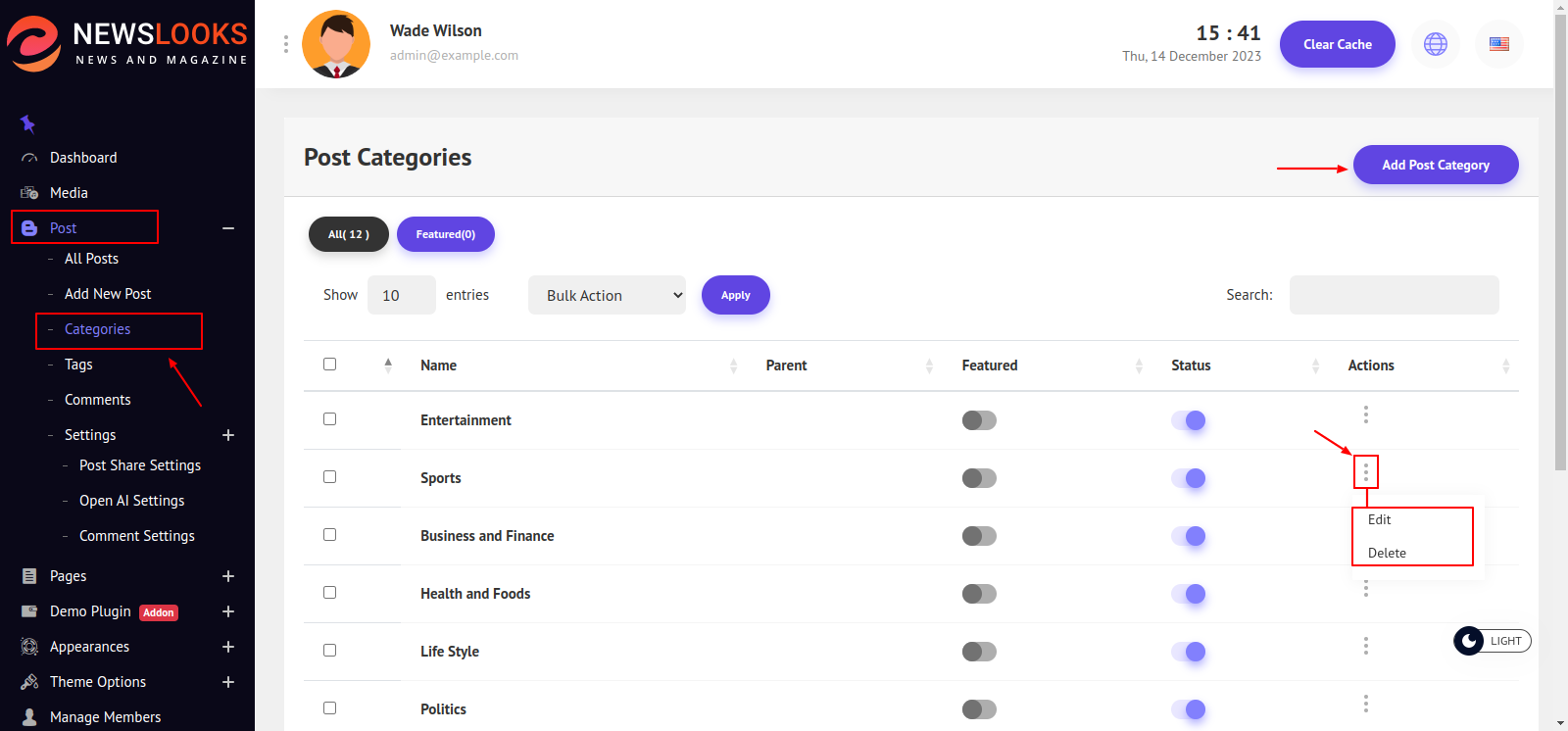Disable the Sports status switch

(x=1188, y=478)
